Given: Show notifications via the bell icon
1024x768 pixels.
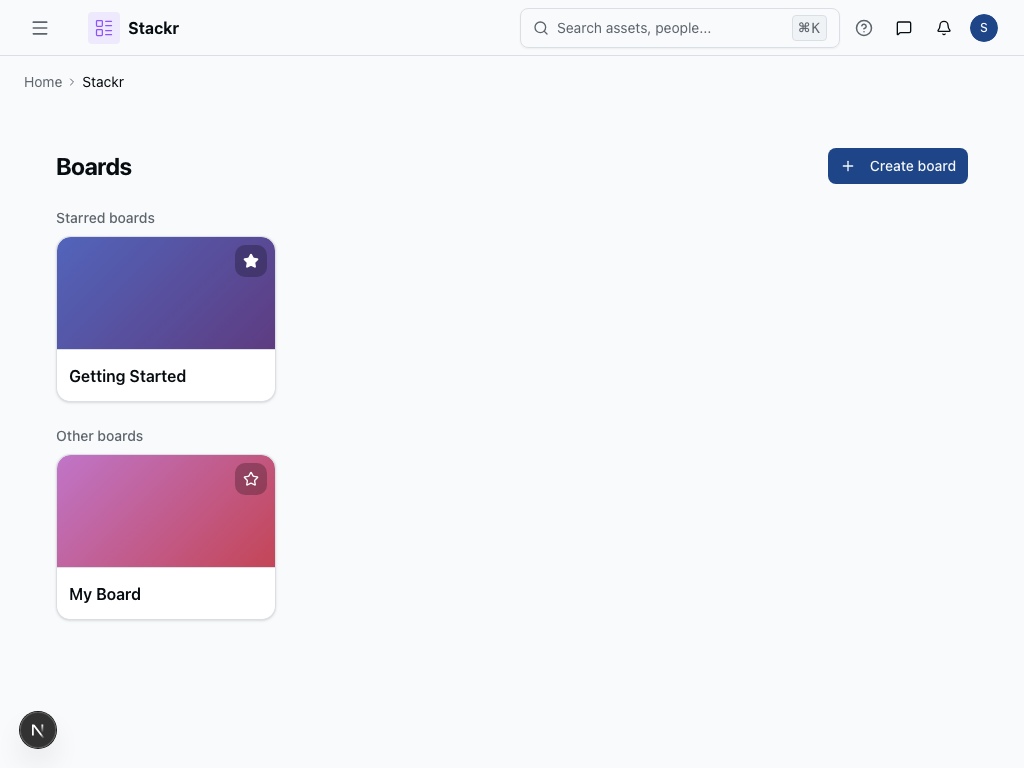Looking at the screenshot, I should point(944,28).
